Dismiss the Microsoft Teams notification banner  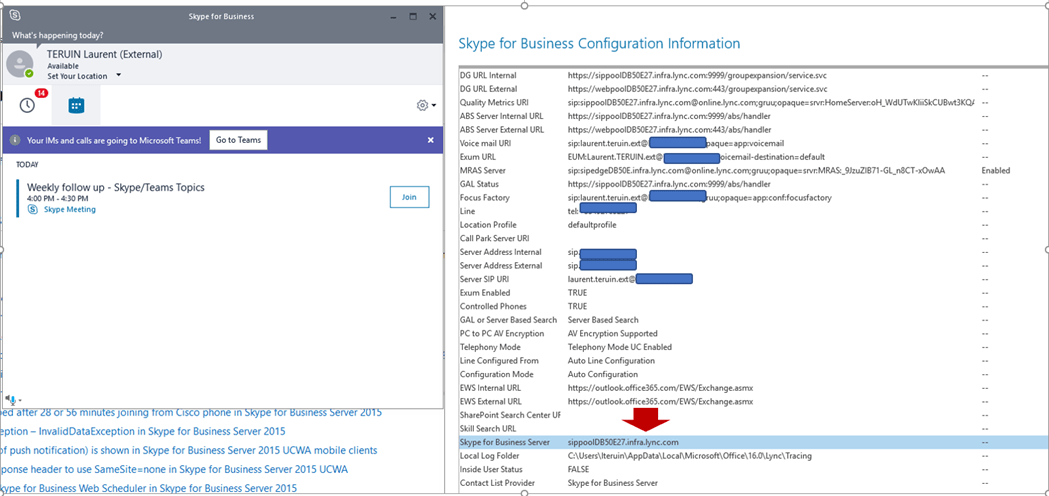[430, 140]
